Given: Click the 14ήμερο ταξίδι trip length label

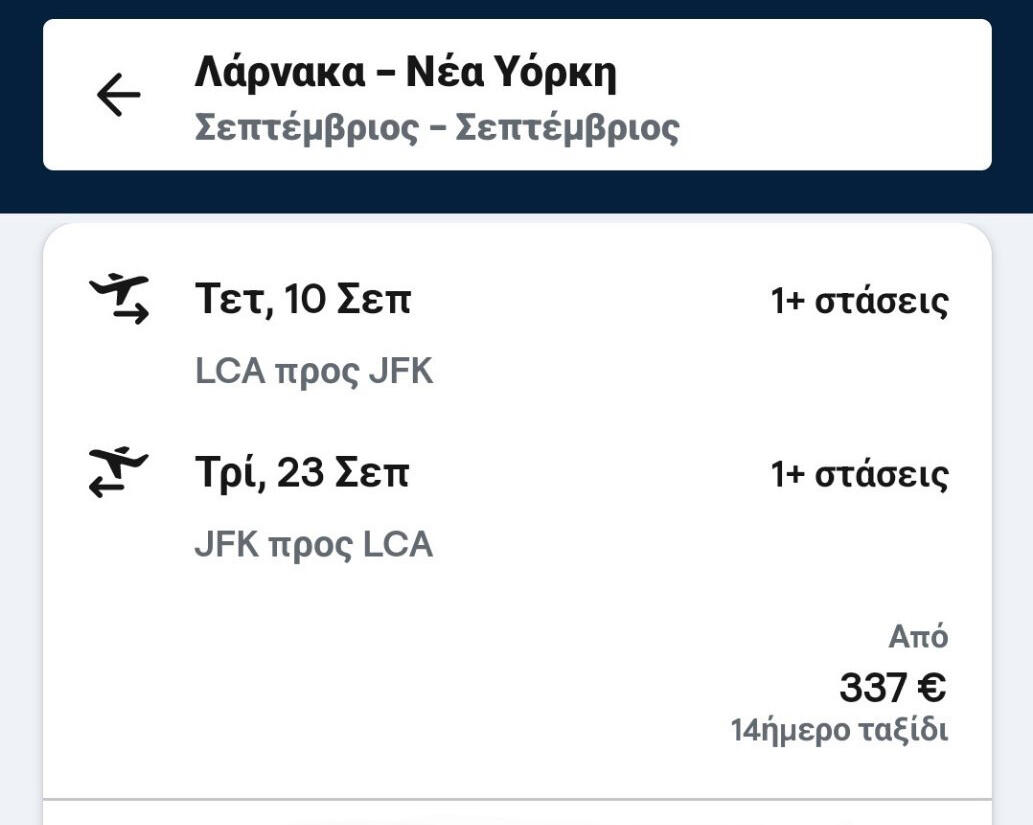Looking at the screenshot, I should point(839,730).
